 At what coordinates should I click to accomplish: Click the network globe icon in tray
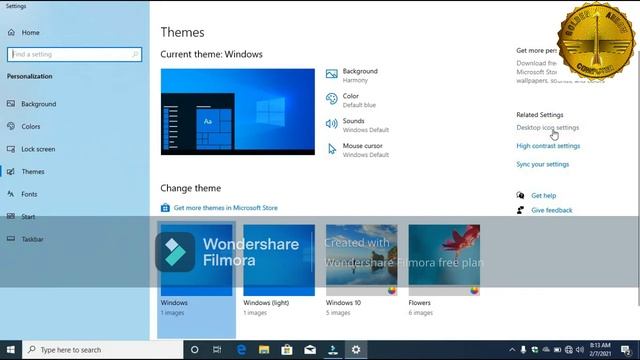coord(569,350)
